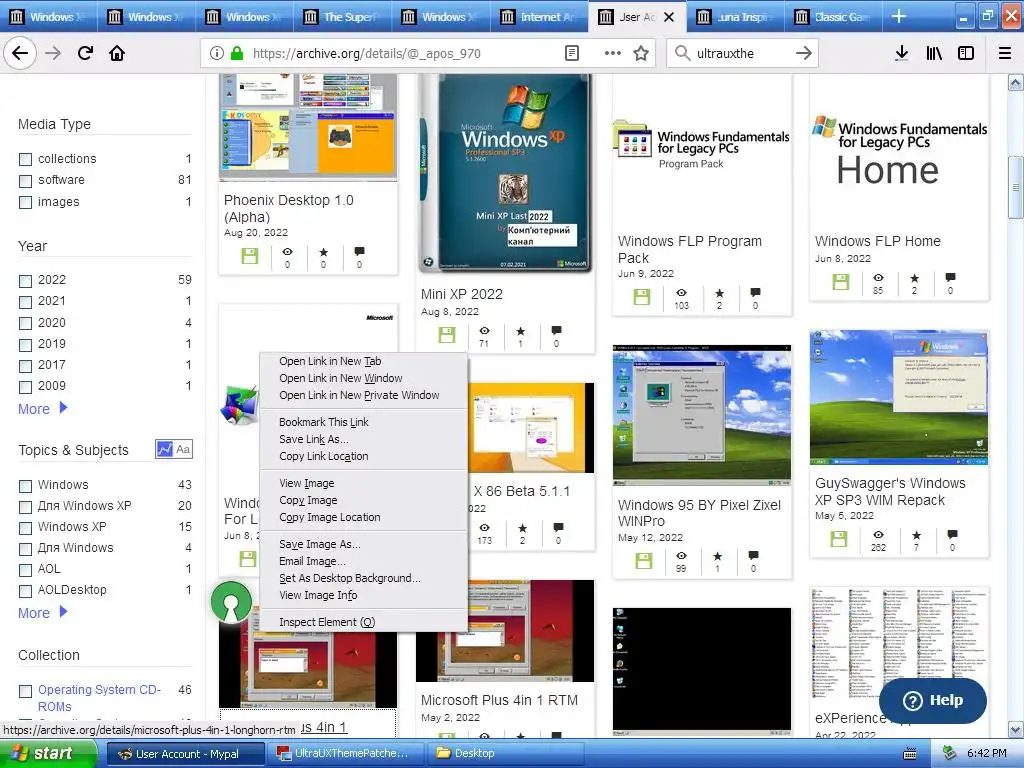Submit search with the arrow button

coord(803,53)
